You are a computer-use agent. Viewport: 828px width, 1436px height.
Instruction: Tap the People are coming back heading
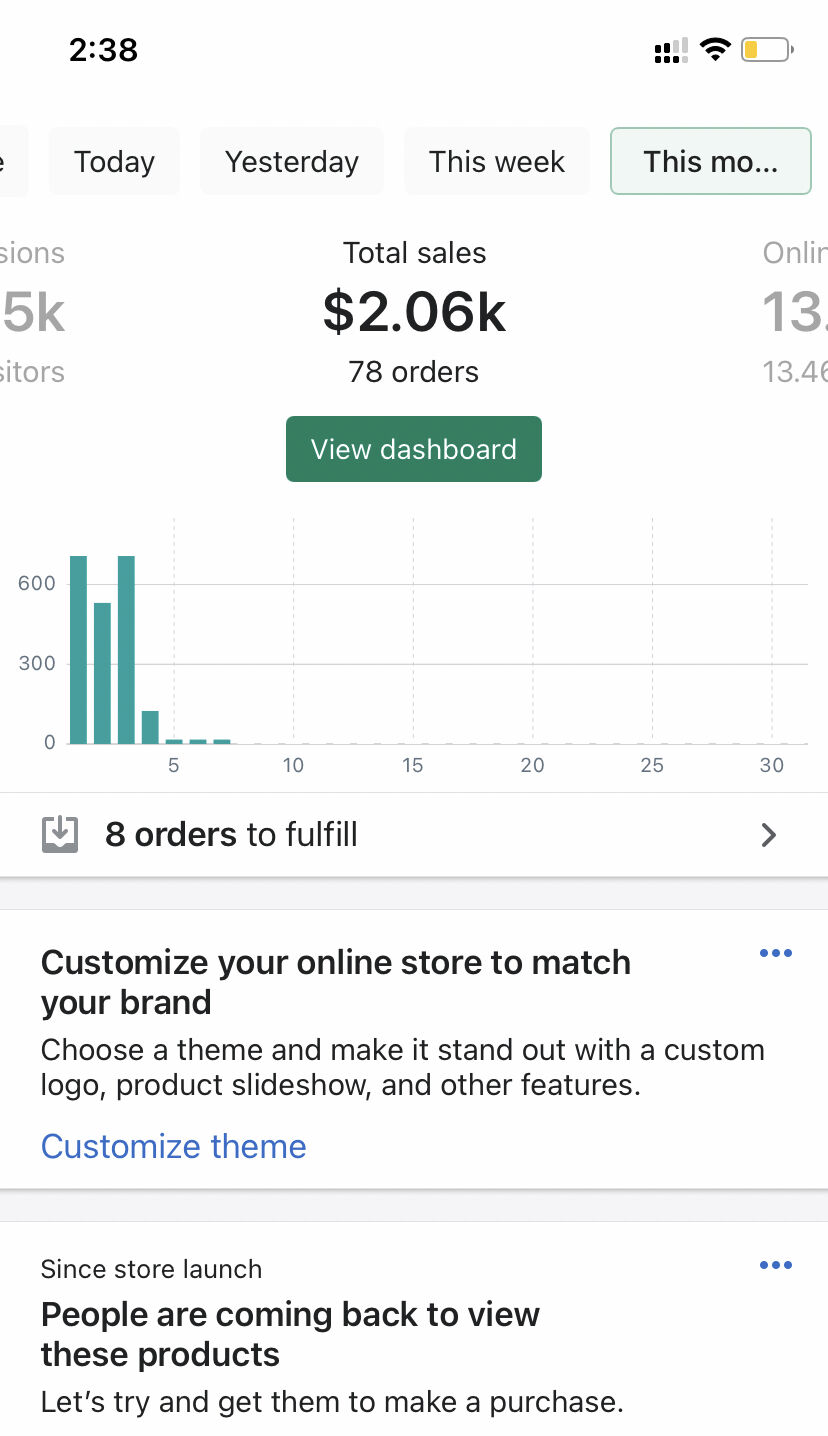[x=290, y=1334]
